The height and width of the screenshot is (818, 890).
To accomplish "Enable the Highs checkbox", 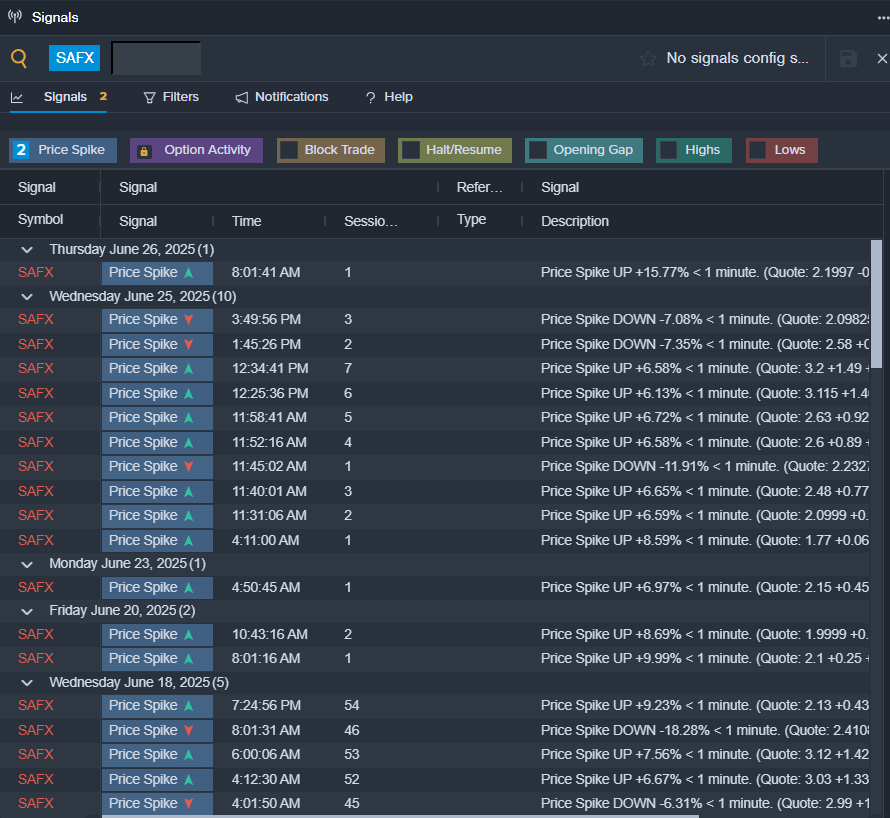I will click(x=668, y=150).
